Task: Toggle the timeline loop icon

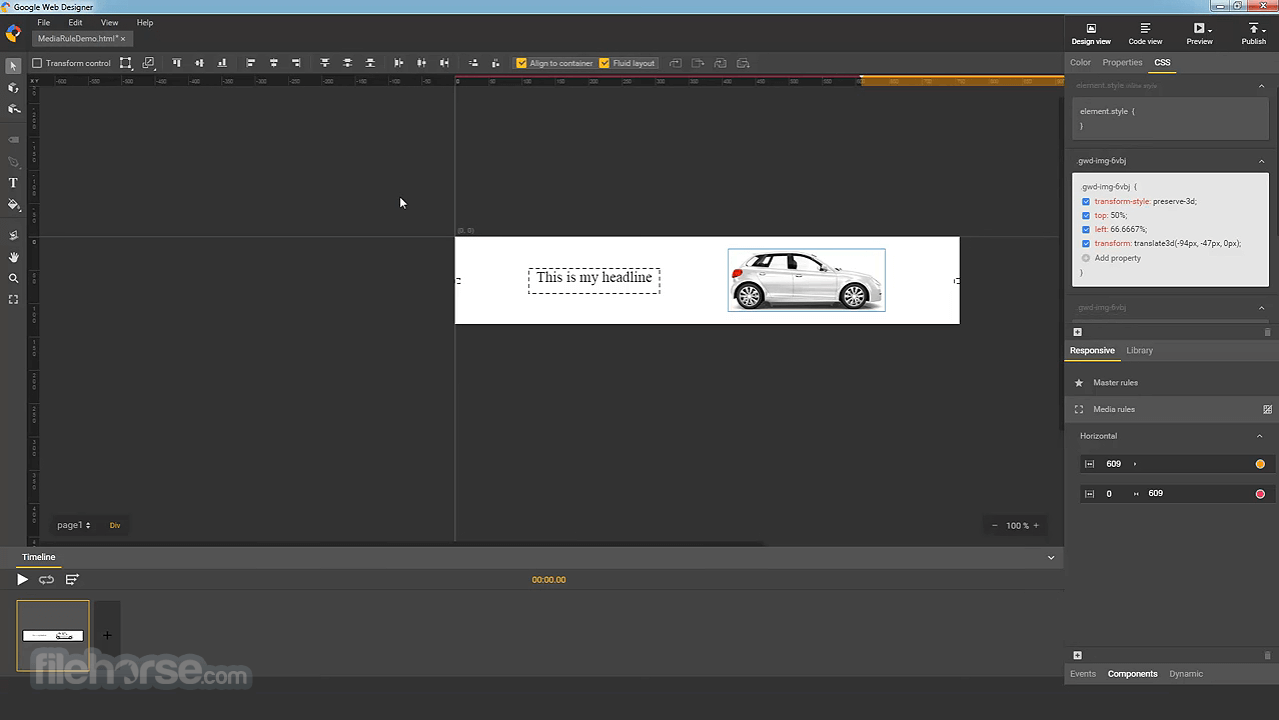Action: [x=46, y=580]
